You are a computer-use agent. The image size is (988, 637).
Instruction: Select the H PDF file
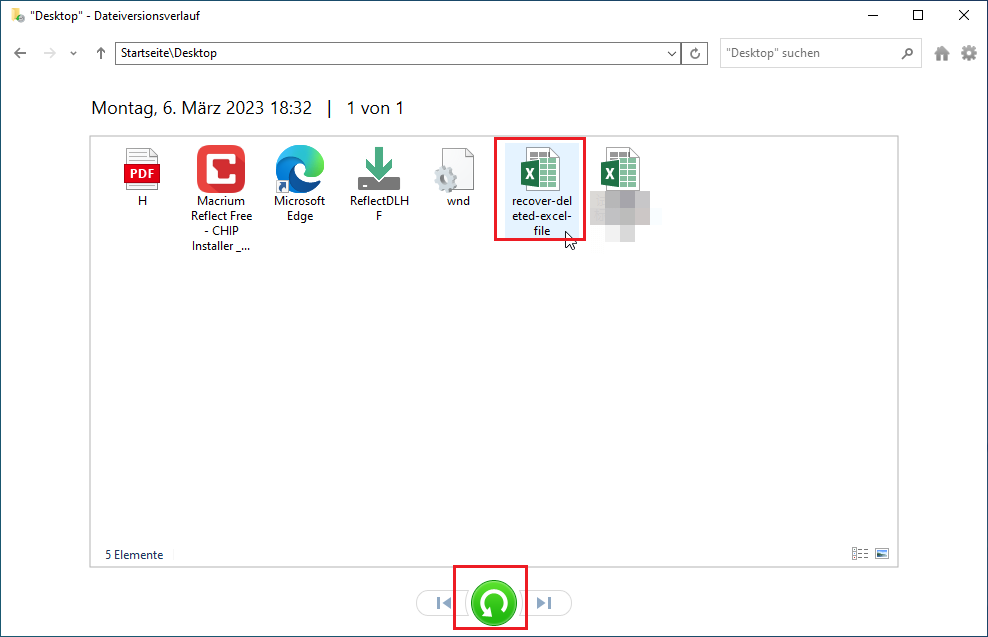(x=142, y=177)
